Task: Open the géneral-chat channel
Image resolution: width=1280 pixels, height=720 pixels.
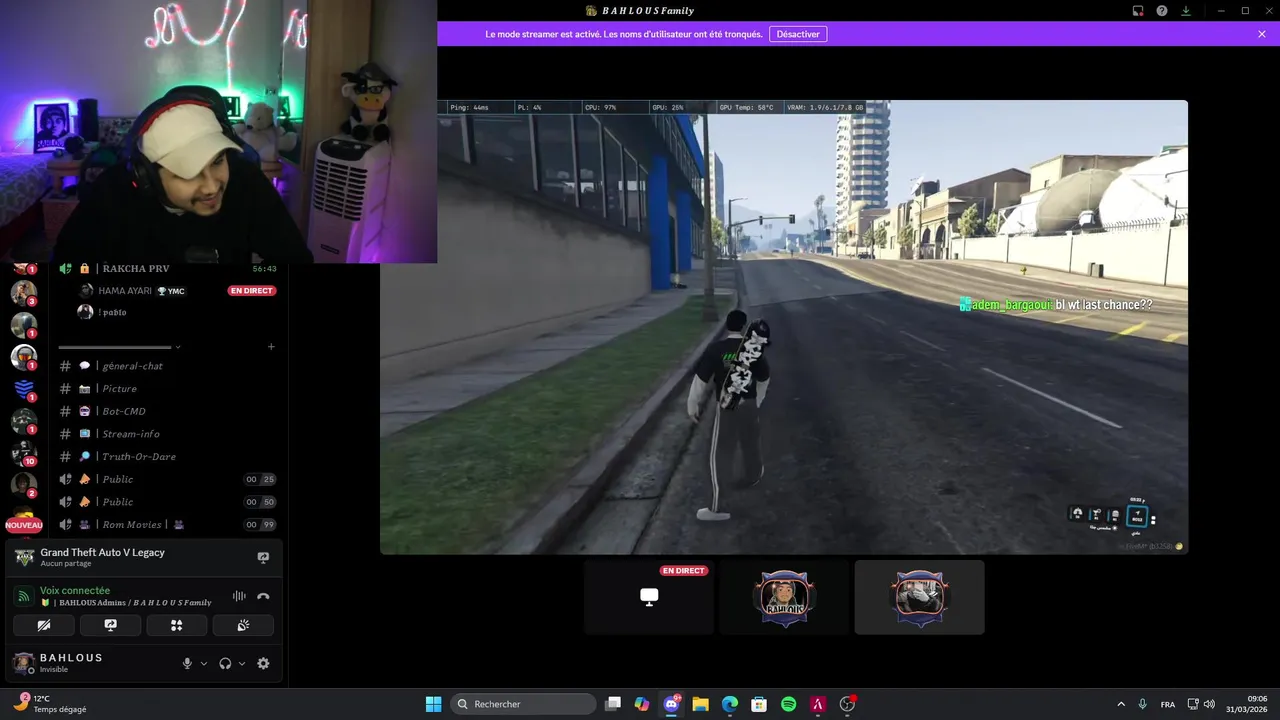Action: pyautogui.click(x=167, y=366)
